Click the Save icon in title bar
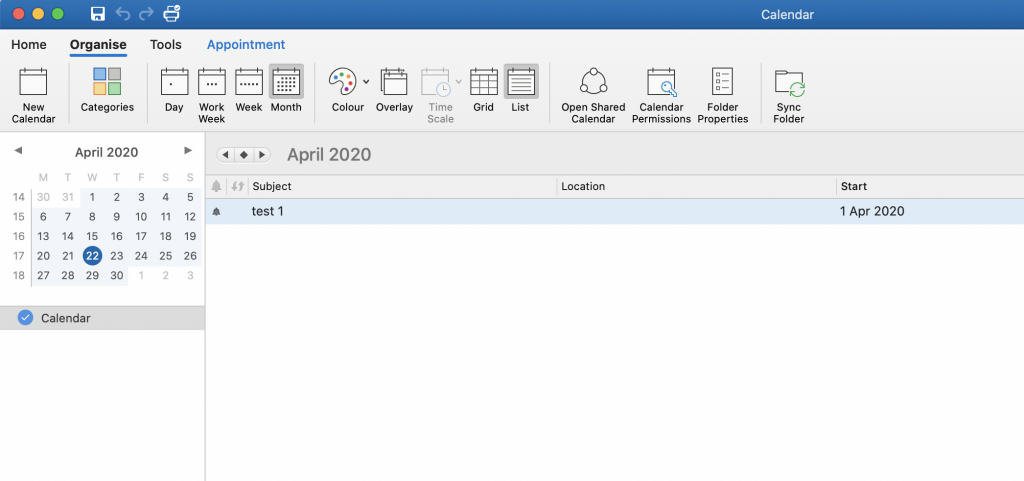Image resolution: width=1024 pixels, height=481 pixels. pos(98,14)
